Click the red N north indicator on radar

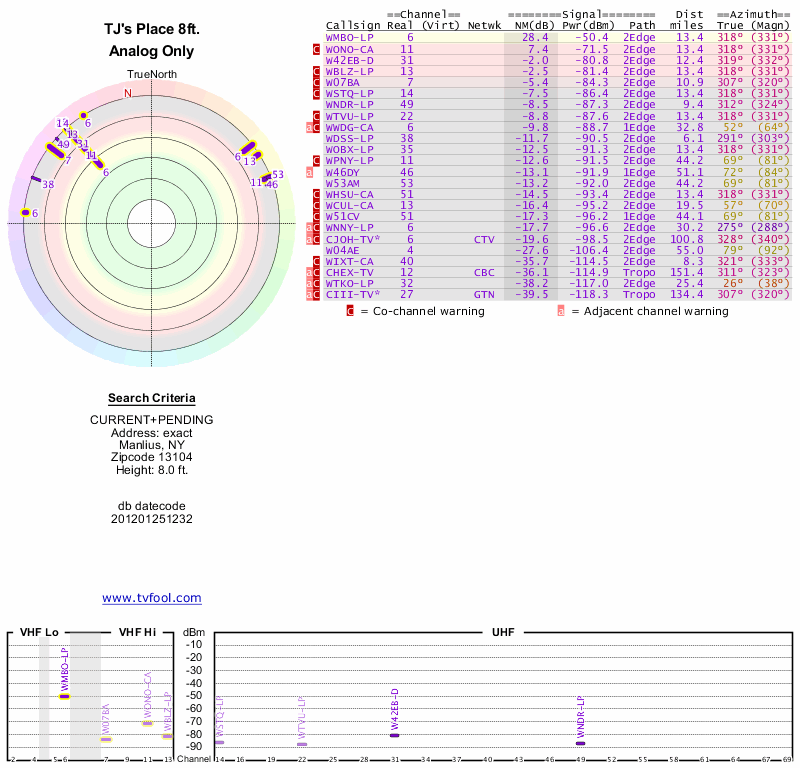[x=127, y=93]
